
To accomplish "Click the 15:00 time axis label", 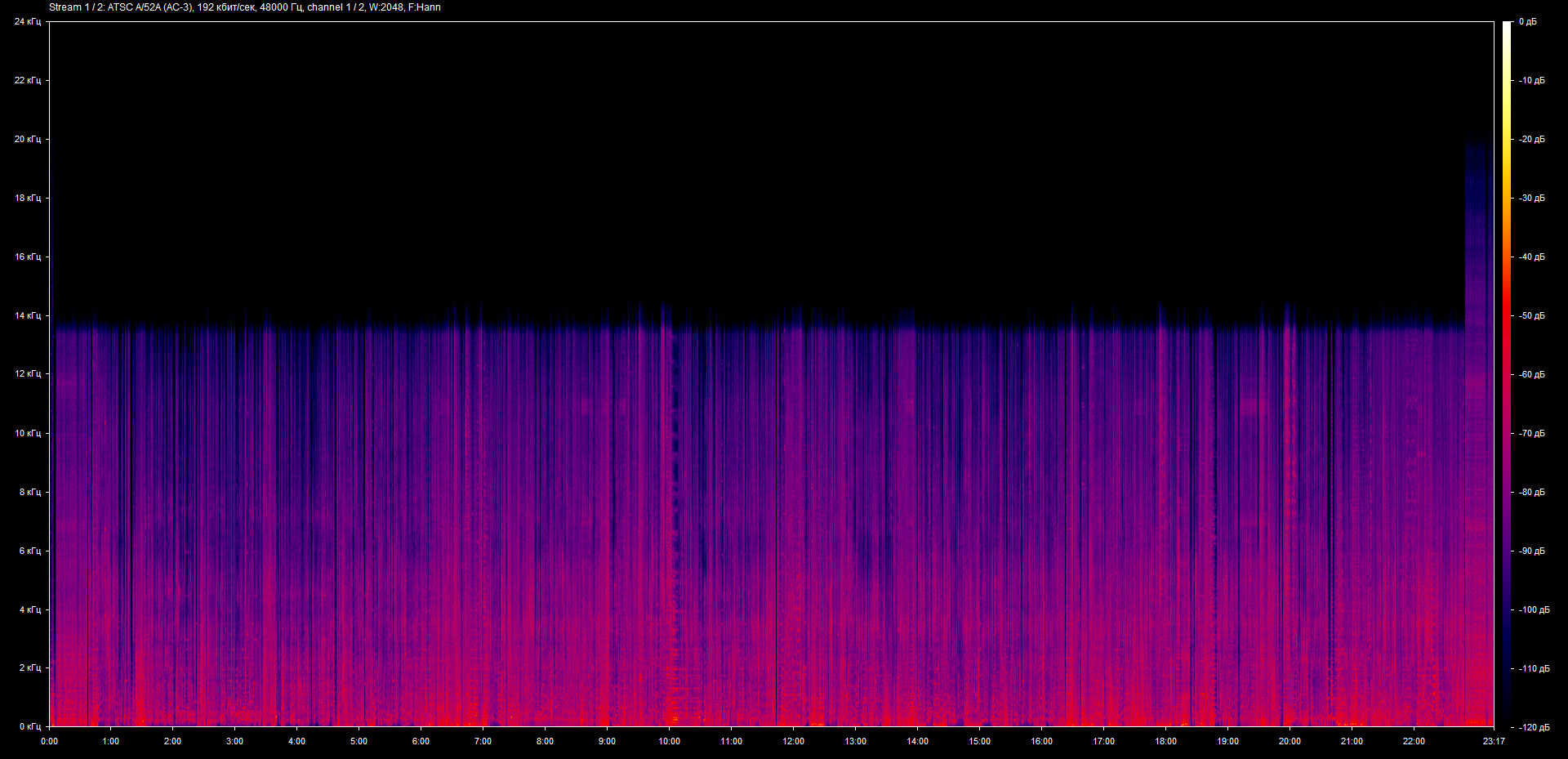I will pos(979,741).
